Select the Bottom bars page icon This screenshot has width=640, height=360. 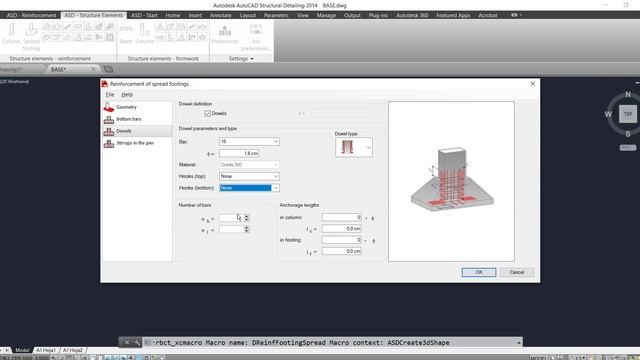109,119
